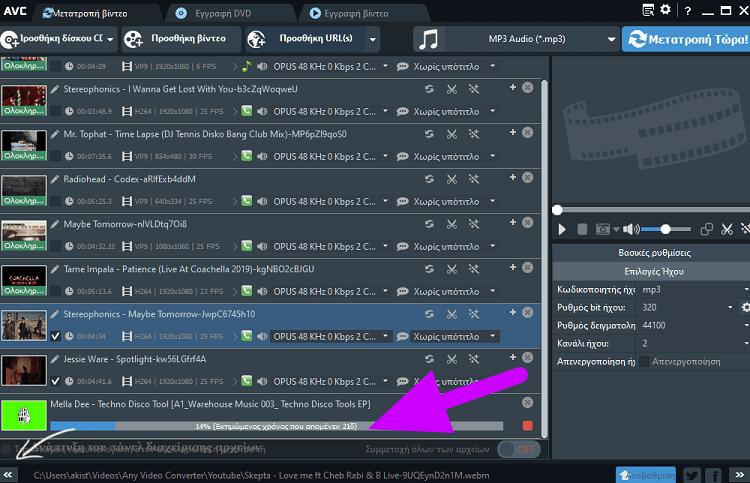Click Προσθήκη δίσκου CD button
The image size is (750, 483).
tap(57, 39)
